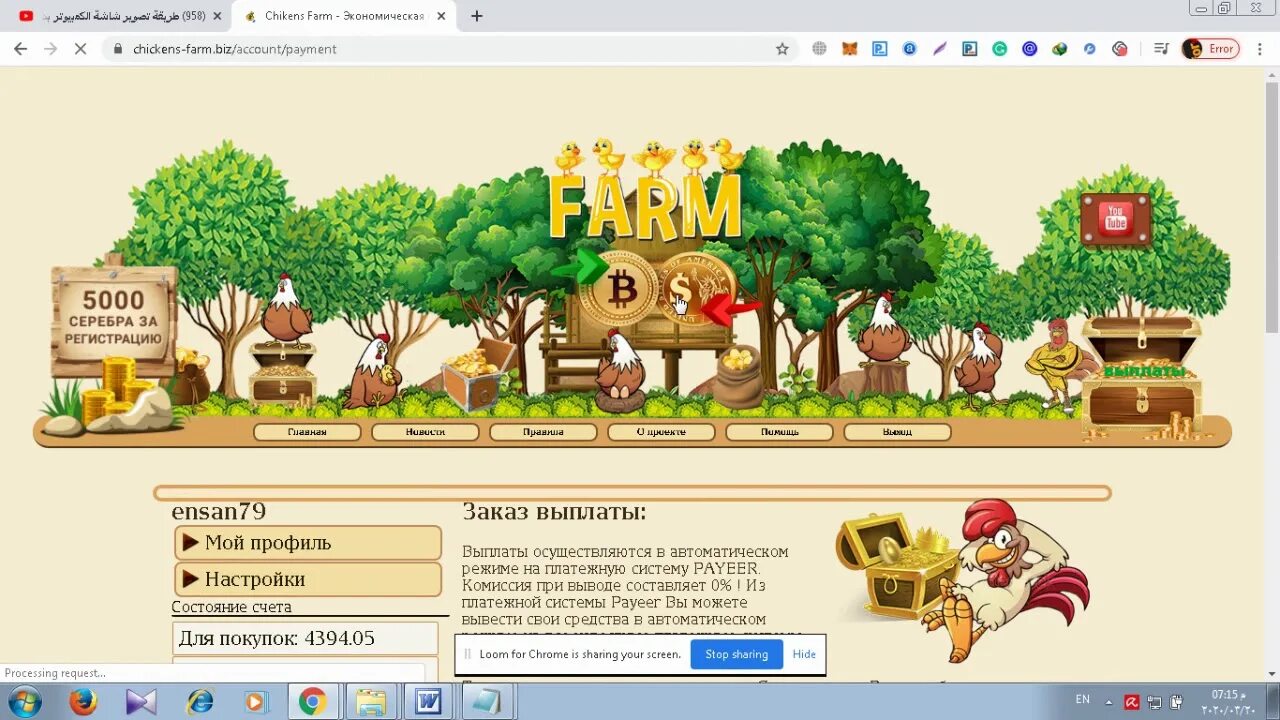Image resolution: width=1280 pixels, height=720 pixels.
Task: Click the address bar URL
Action: 235,48
